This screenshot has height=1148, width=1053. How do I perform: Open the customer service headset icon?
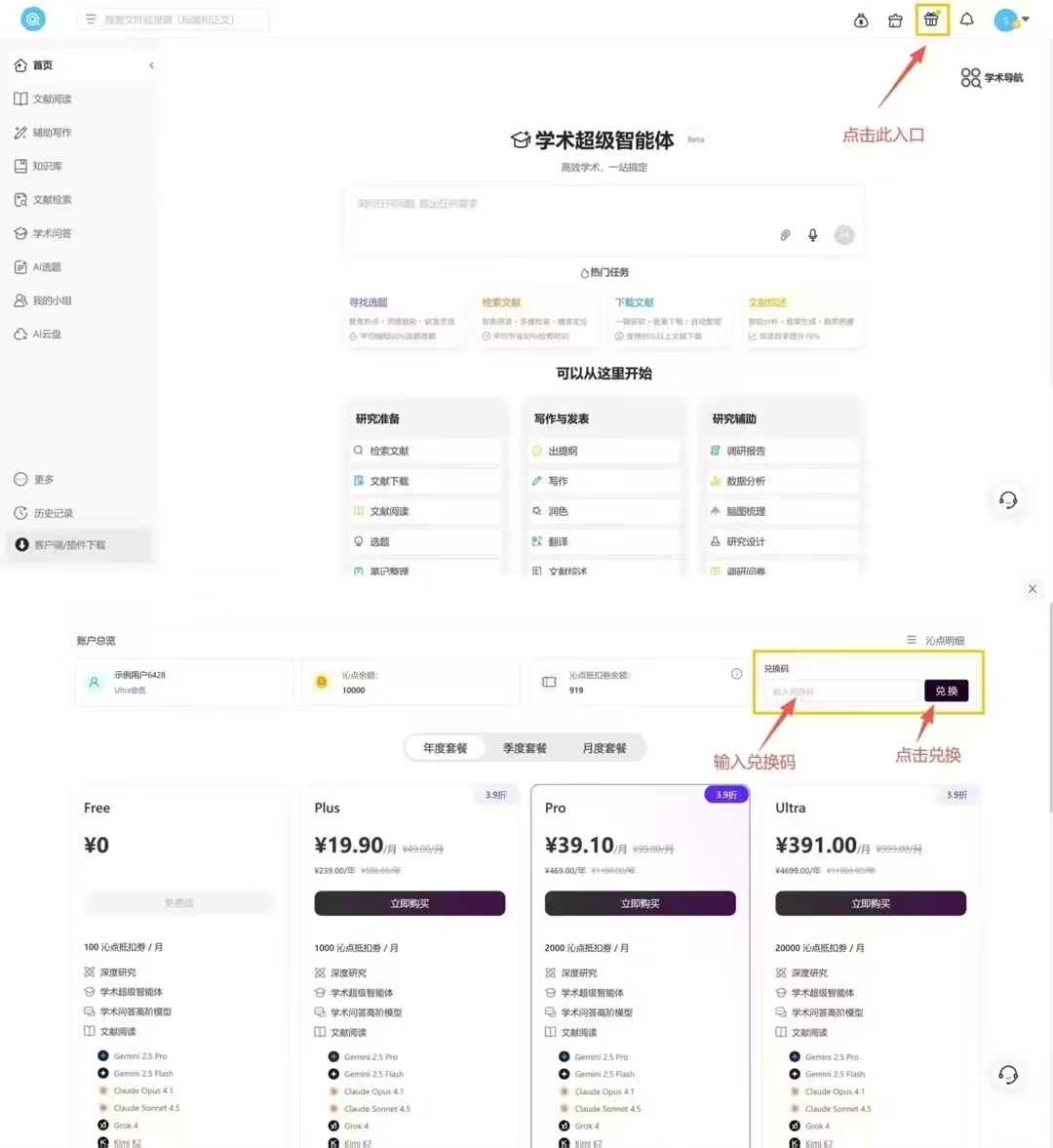[x=1008, y=500]
